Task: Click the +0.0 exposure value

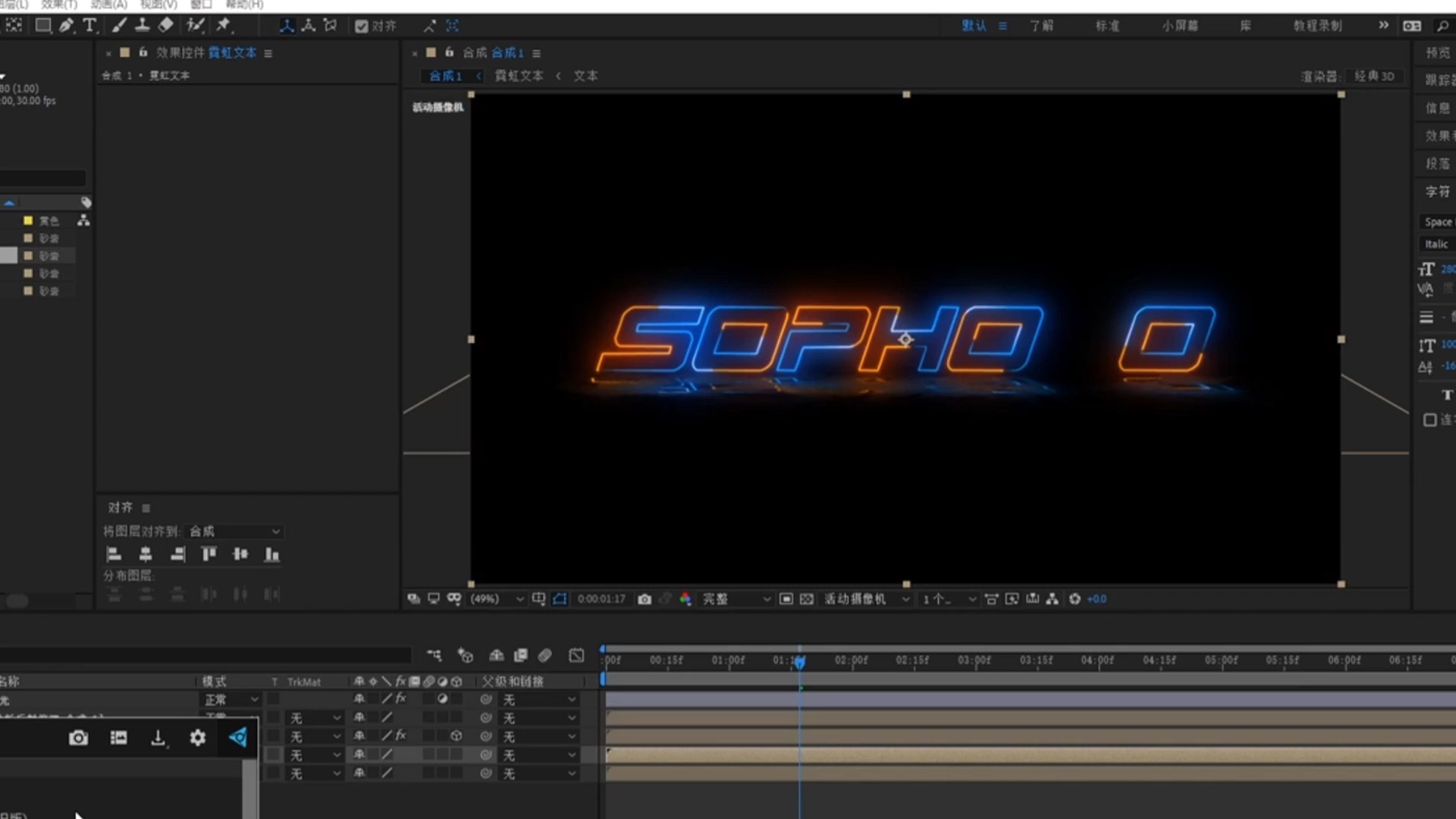Action: pyautogui.click(x=1097, y=599)
